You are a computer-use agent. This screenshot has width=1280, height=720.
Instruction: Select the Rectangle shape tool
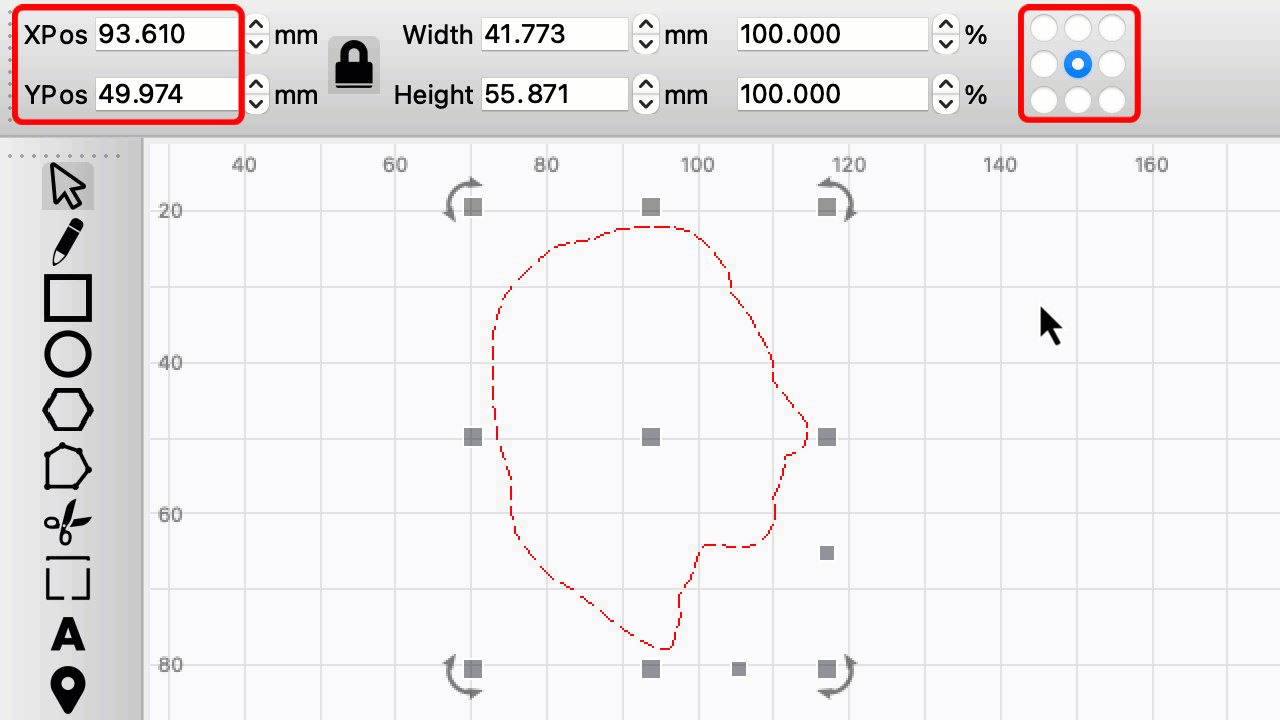click(x=68, y=298)
